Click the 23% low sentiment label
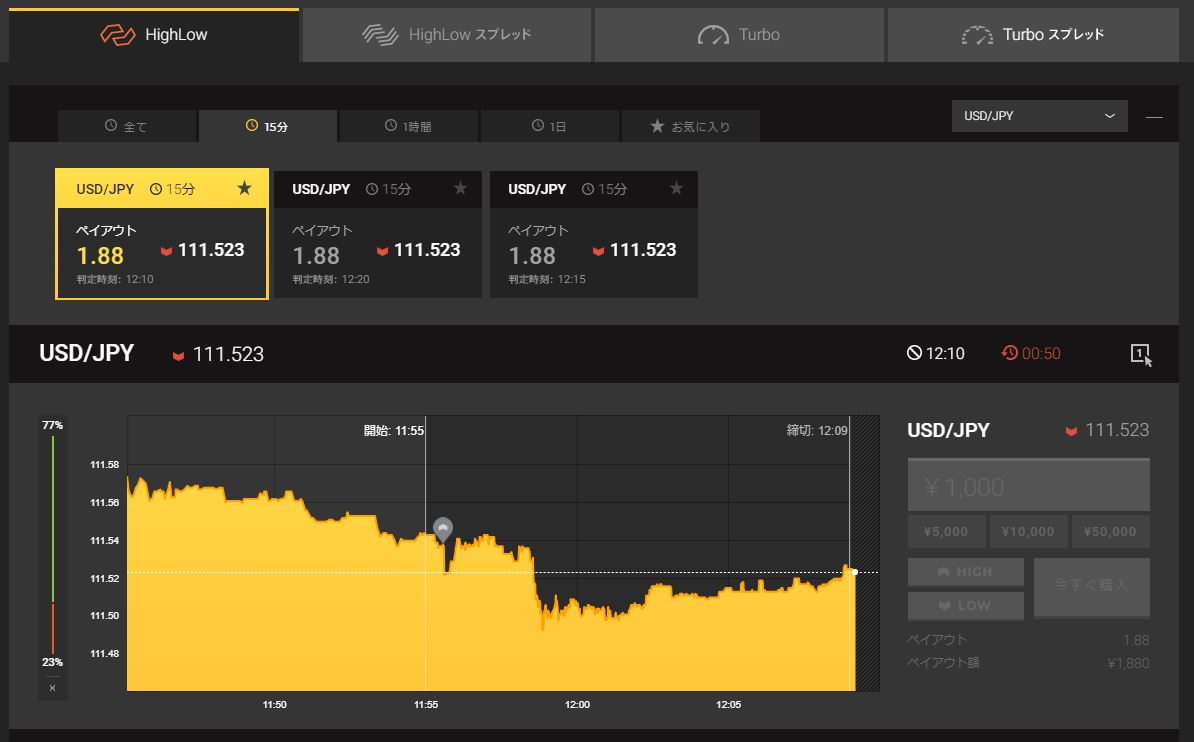 (x=53, y=662)
